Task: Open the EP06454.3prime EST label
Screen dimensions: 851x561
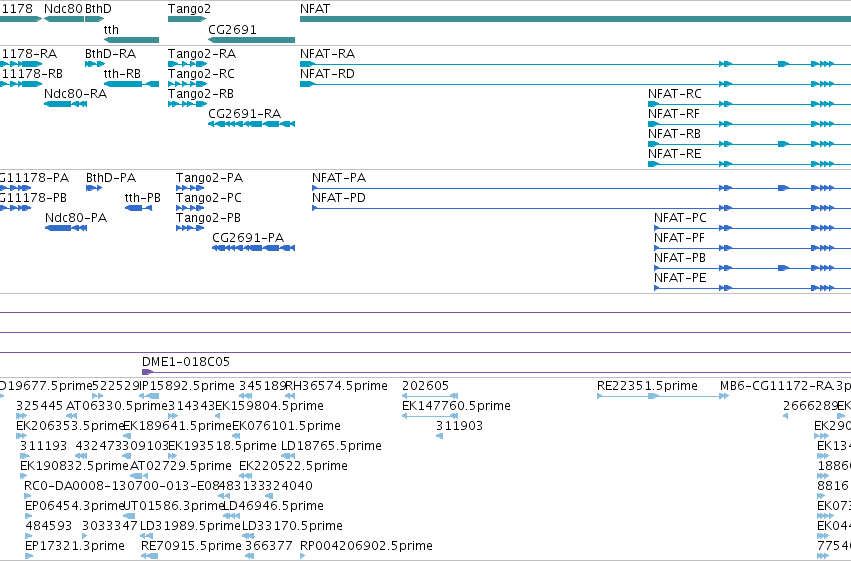Action: 75,506
